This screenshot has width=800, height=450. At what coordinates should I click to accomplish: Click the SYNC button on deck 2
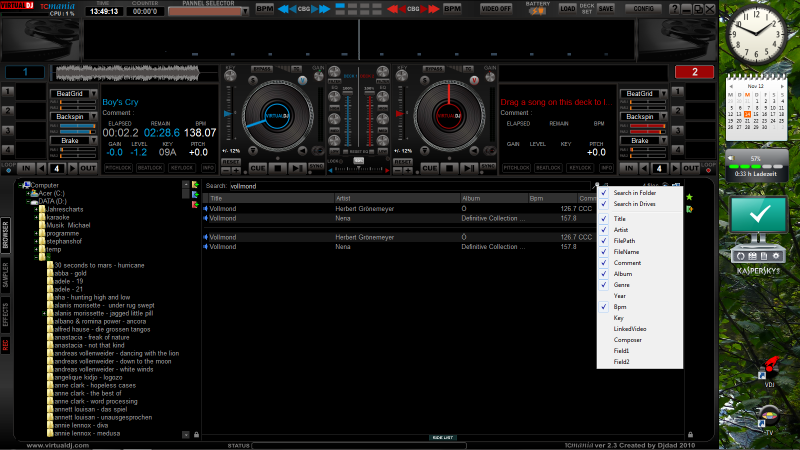tap(488, 167)
